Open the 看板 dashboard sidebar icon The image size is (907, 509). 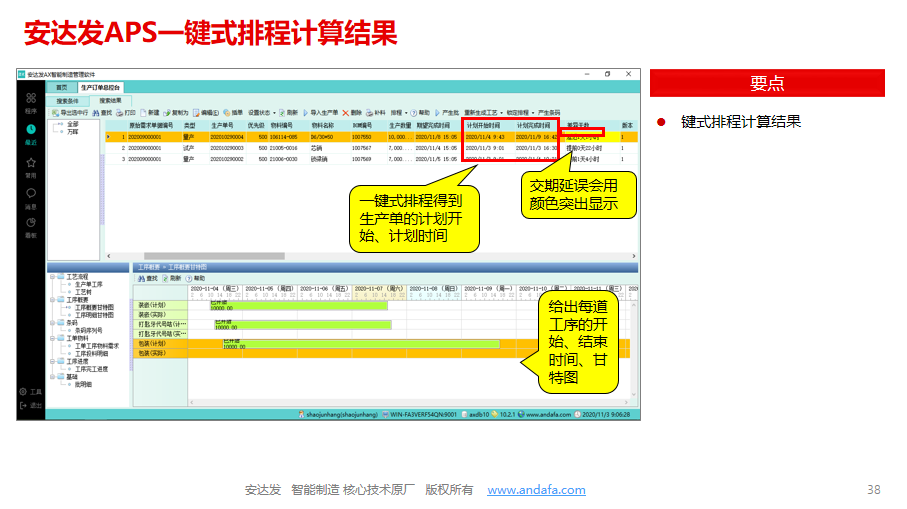click(31, 223)
